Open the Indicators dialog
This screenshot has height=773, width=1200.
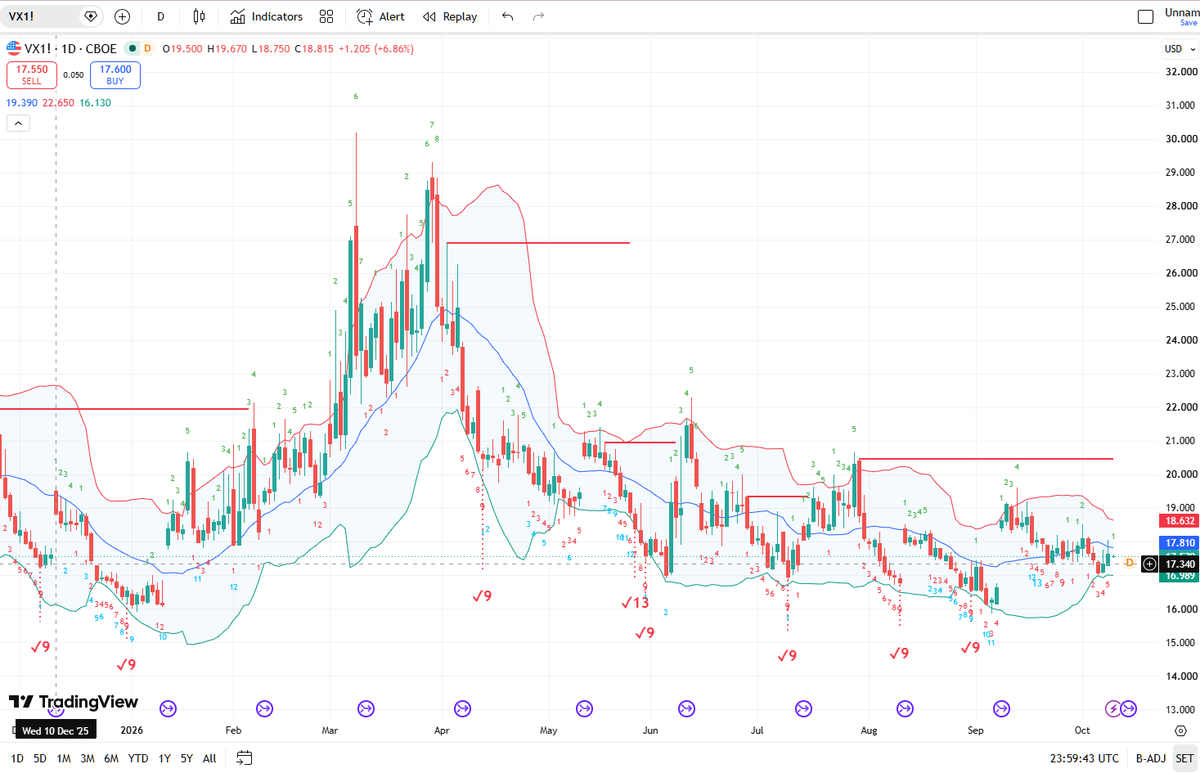[266, 16]
